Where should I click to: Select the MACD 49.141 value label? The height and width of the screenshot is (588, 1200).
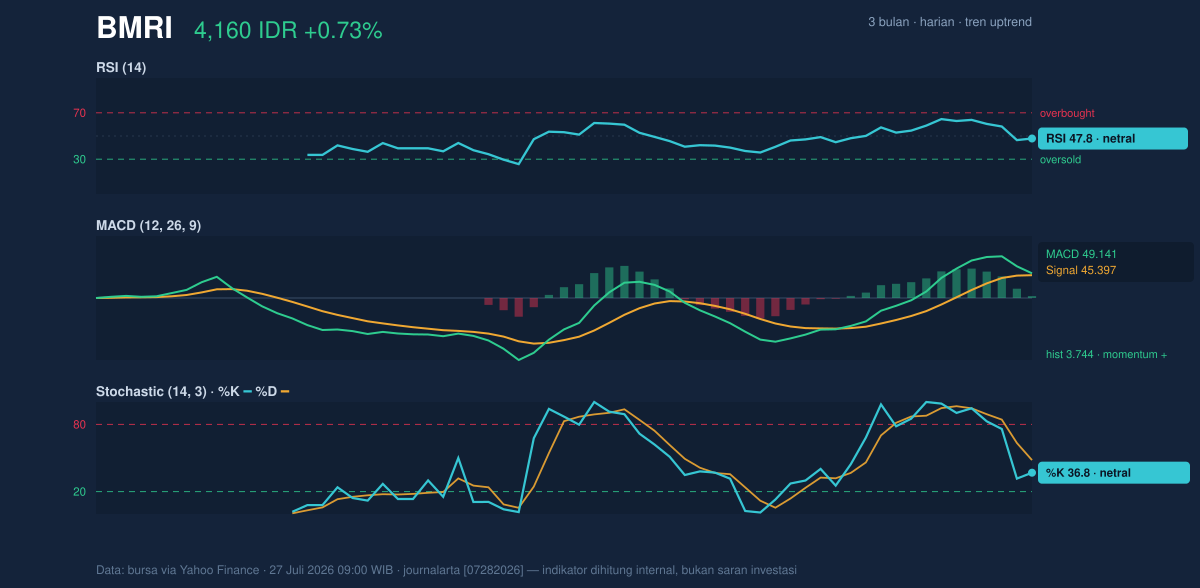pos(1081,254)
